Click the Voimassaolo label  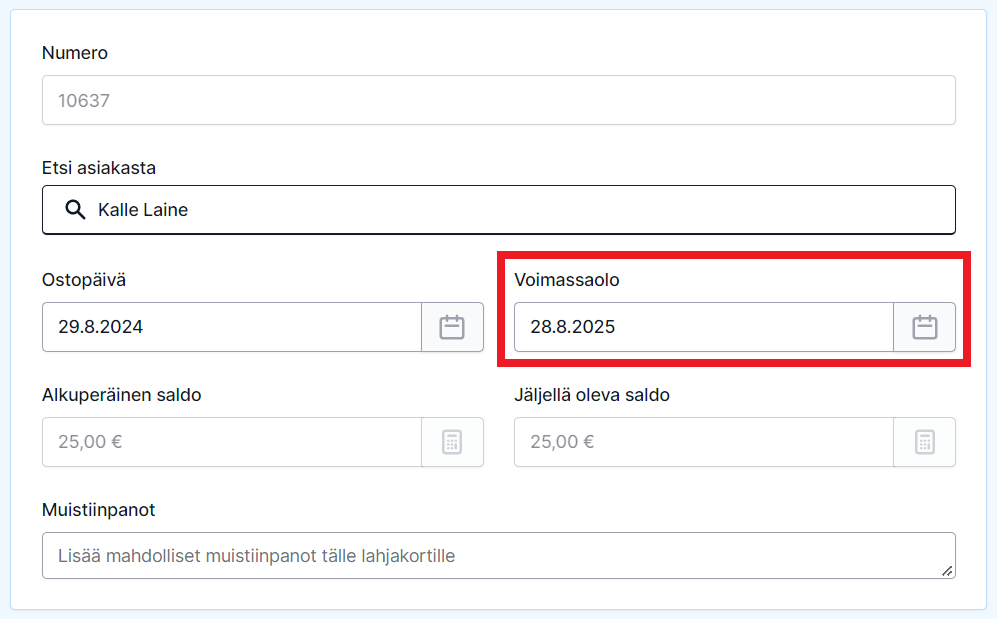(x=567, y=280)
